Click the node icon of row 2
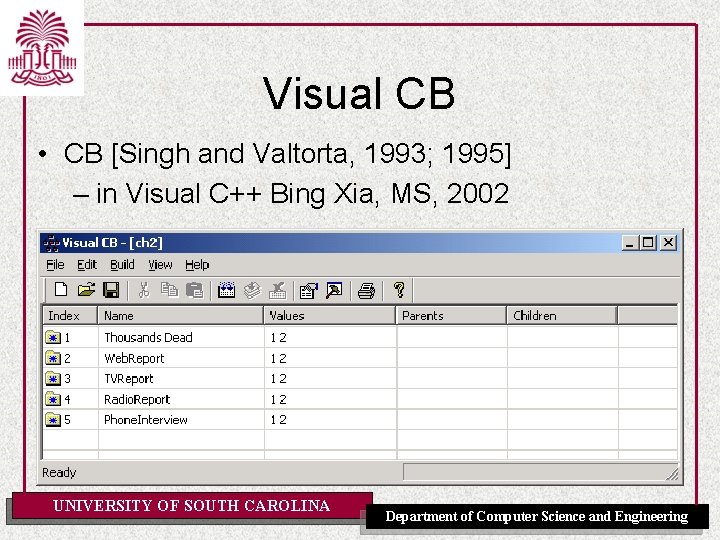 (53, 358)
